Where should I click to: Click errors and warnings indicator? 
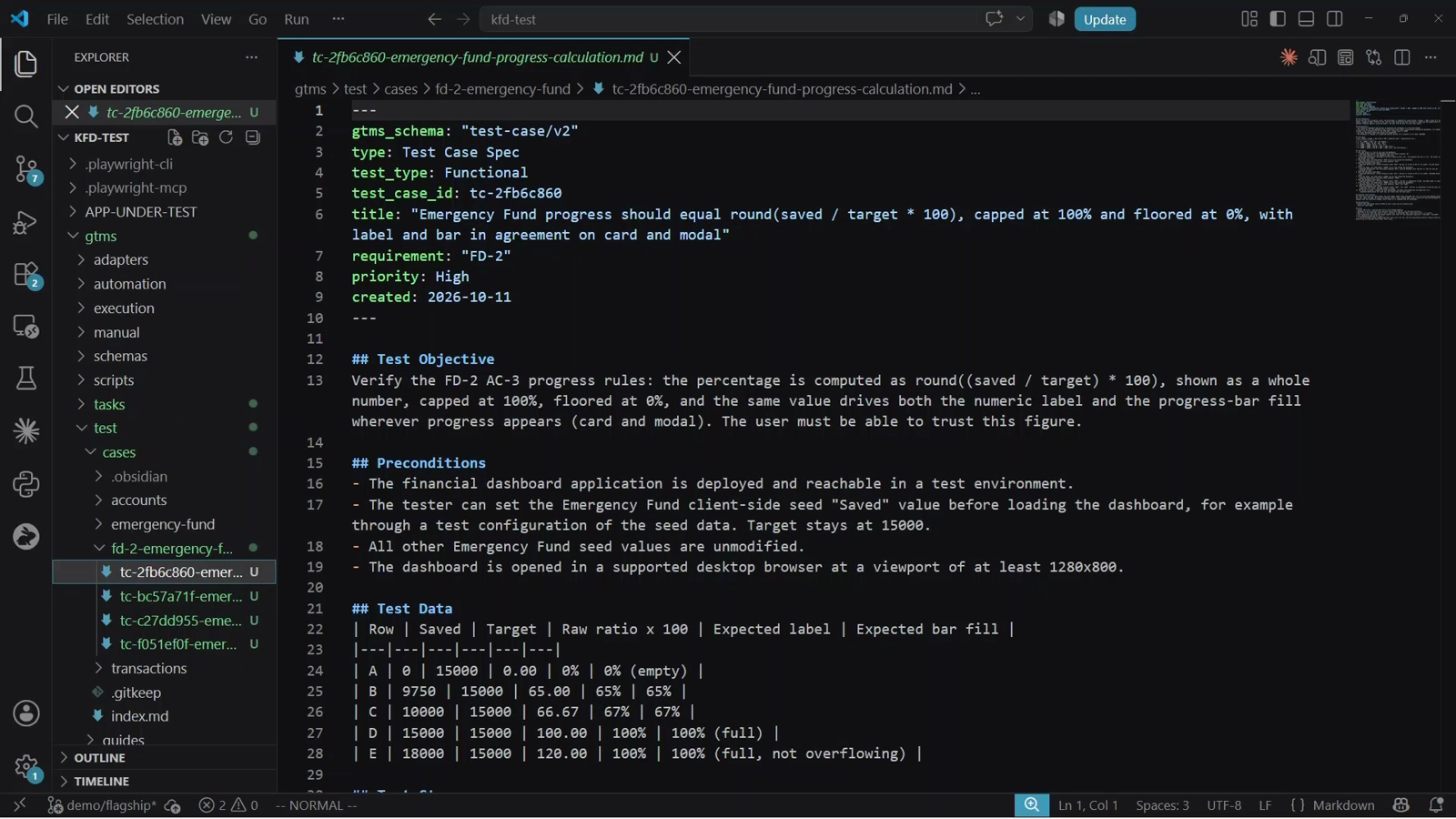click(x=228, y=805)
